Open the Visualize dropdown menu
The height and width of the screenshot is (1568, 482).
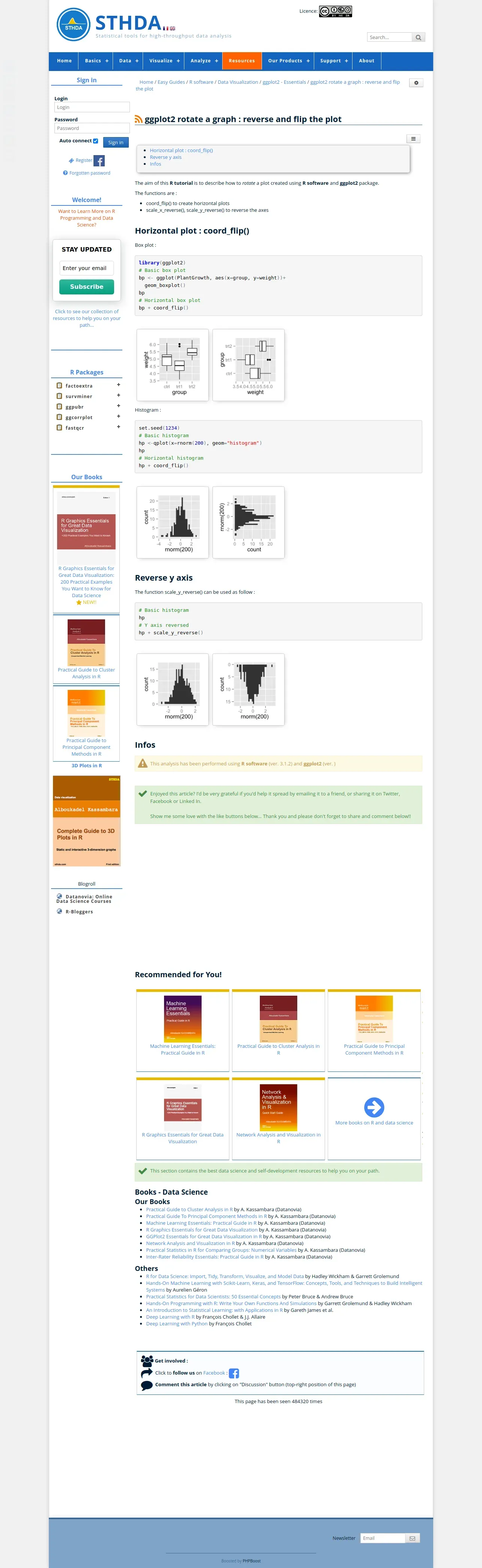click(164, 61)
